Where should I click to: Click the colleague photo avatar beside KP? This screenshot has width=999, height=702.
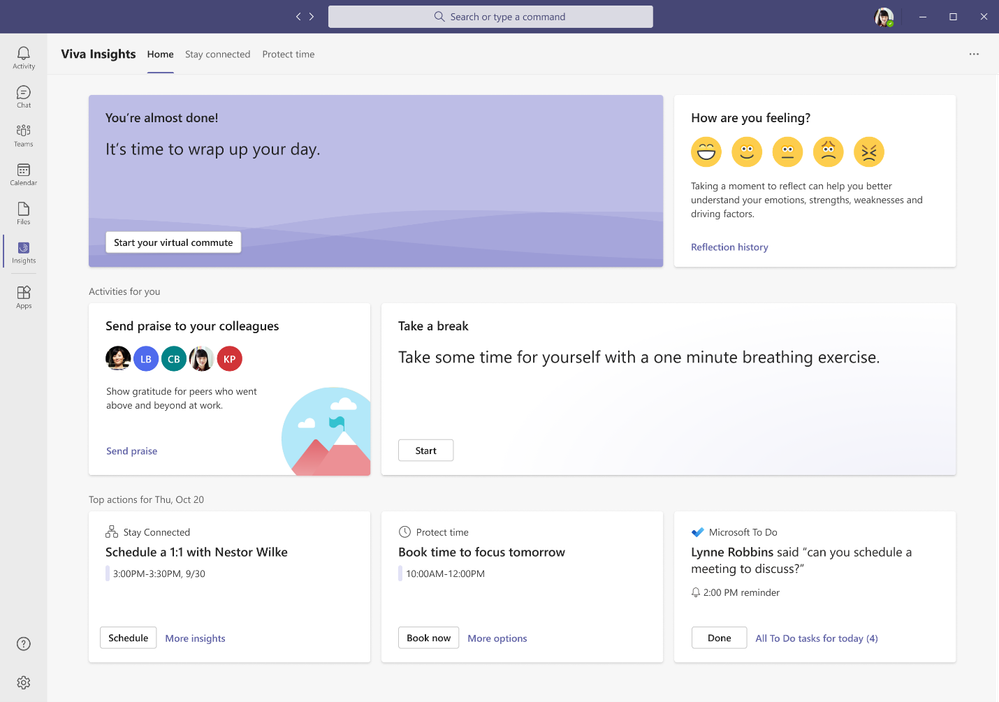[201, 359]
